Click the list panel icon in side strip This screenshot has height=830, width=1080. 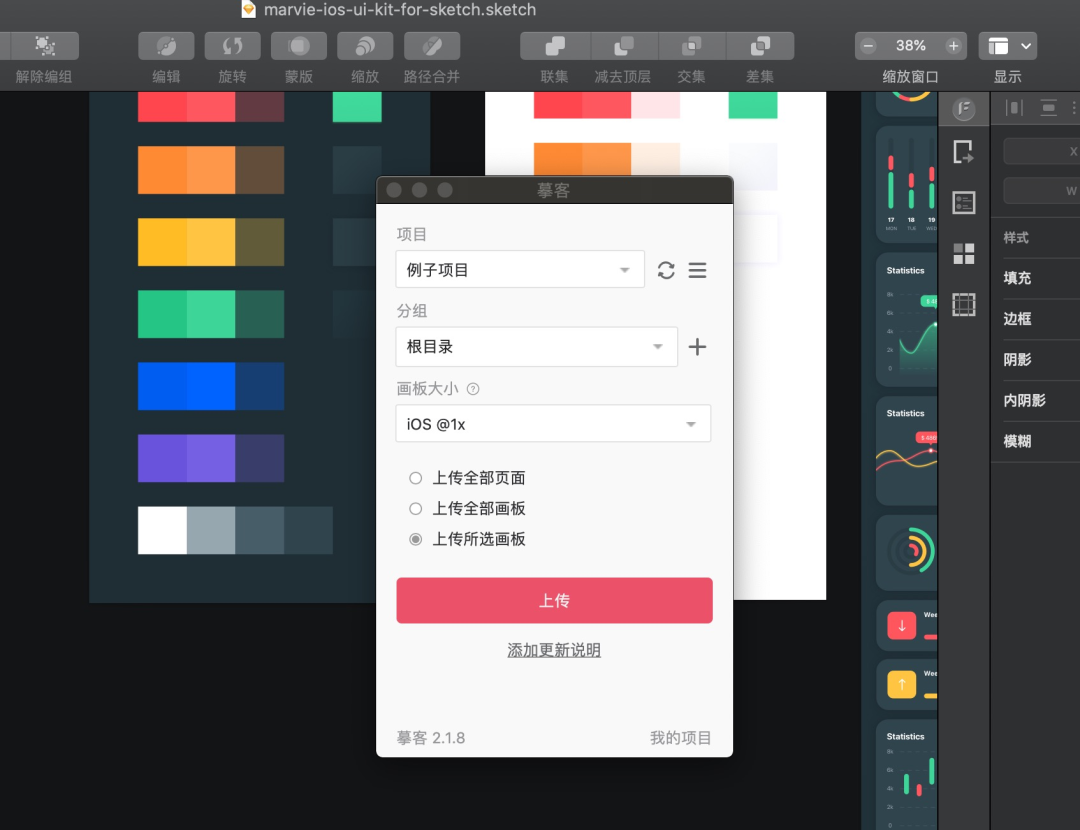(964, 203)
